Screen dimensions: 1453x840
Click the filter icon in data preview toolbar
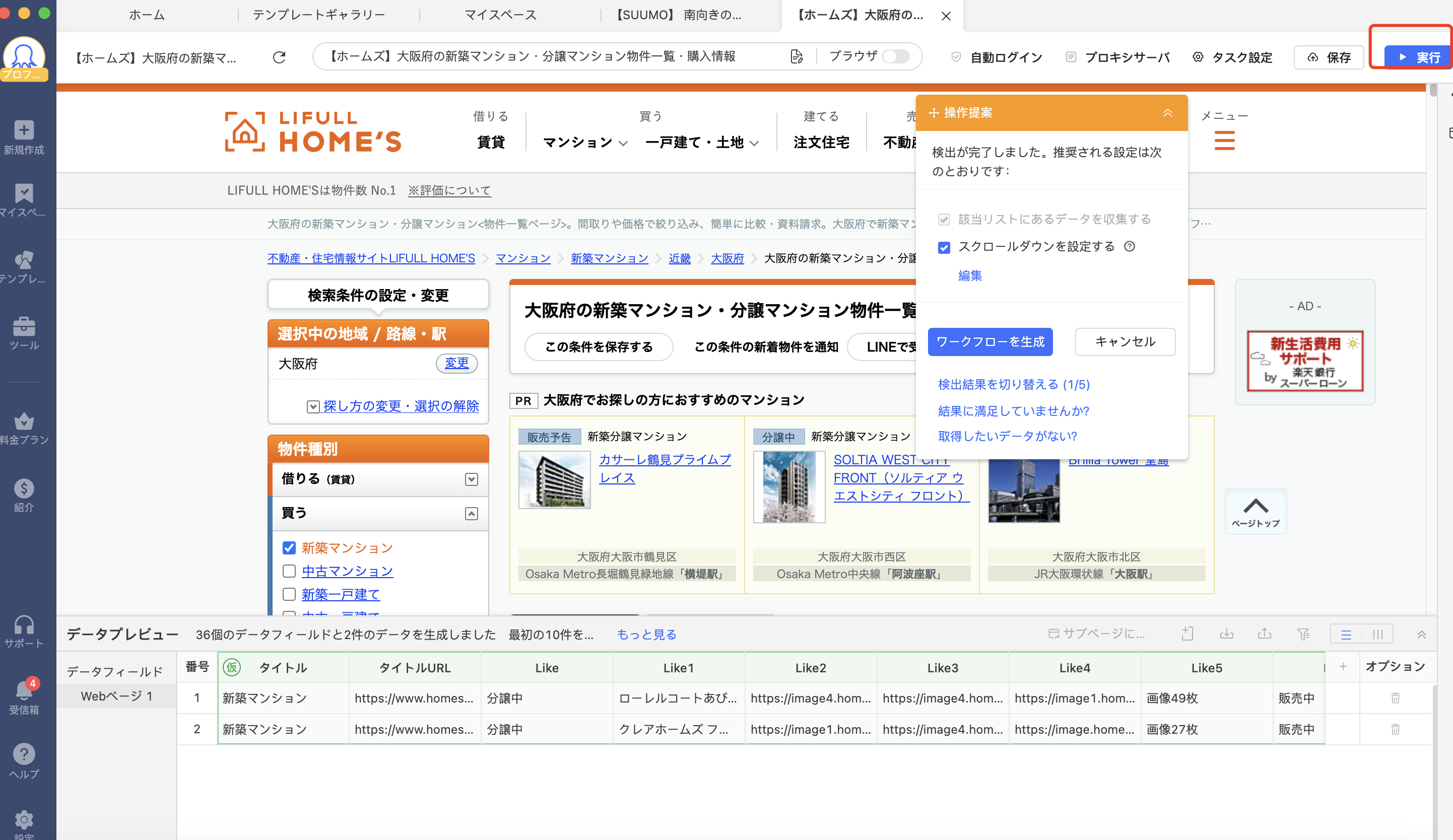[x=1303, y=634]
